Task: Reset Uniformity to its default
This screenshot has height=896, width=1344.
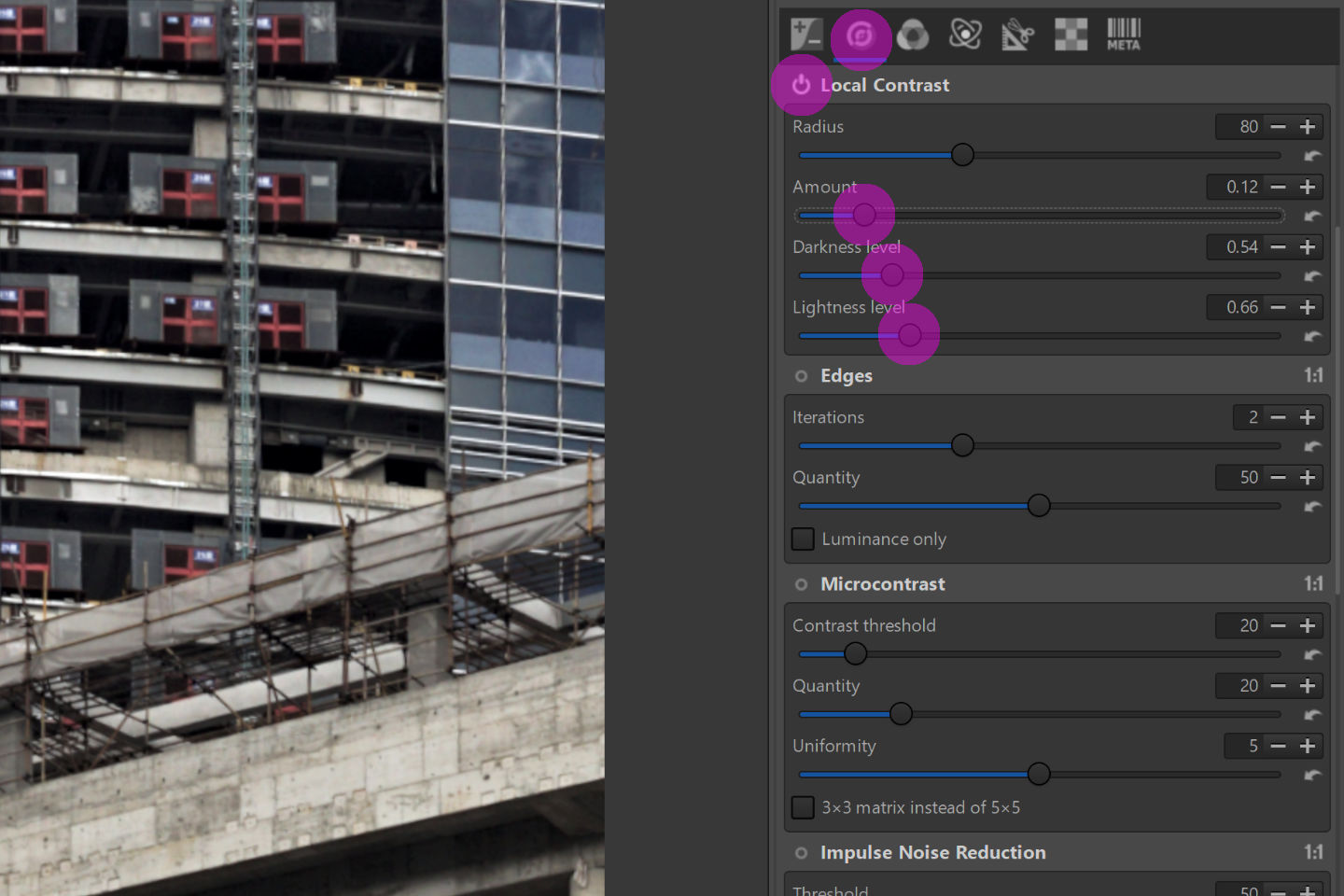Action: tap(1312, 775)
